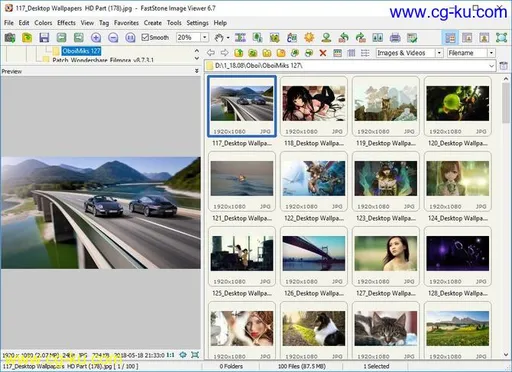This screenshot has width=512, height=372.
Task: Select thumbnail 120_Desktop Wallpa...
Action: click(x=458, y=106)
